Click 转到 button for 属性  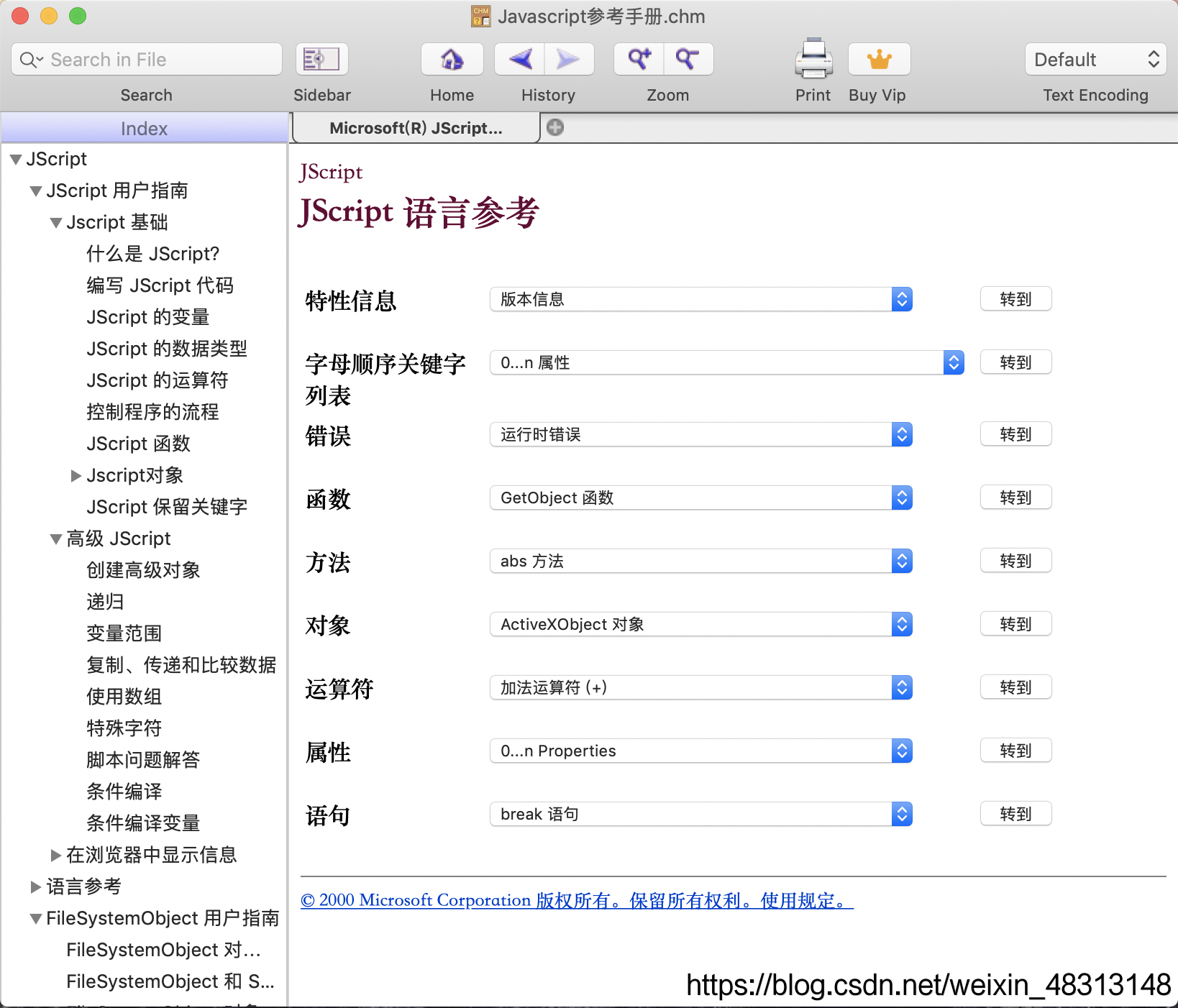tap(1015, 751)
